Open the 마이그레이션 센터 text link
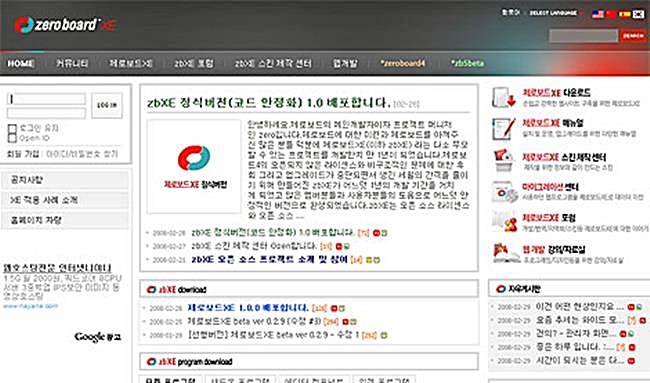650x383 pixels. (x=550, y=187)
